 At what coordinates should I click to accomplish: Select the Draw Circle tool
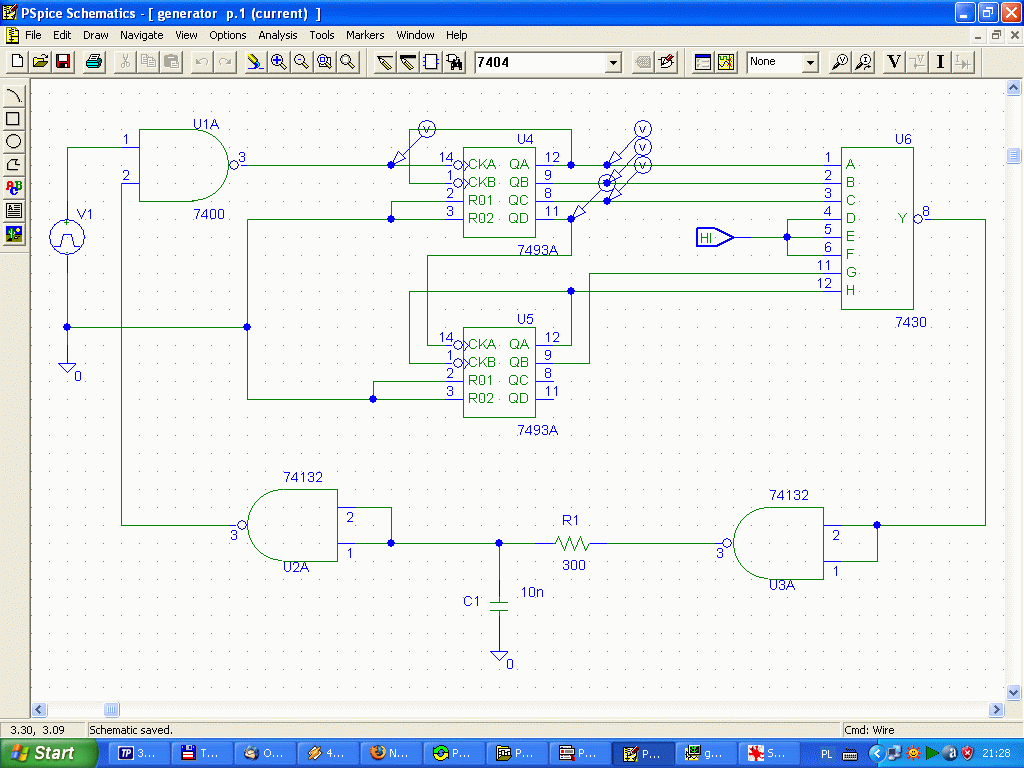coord(14,141)
